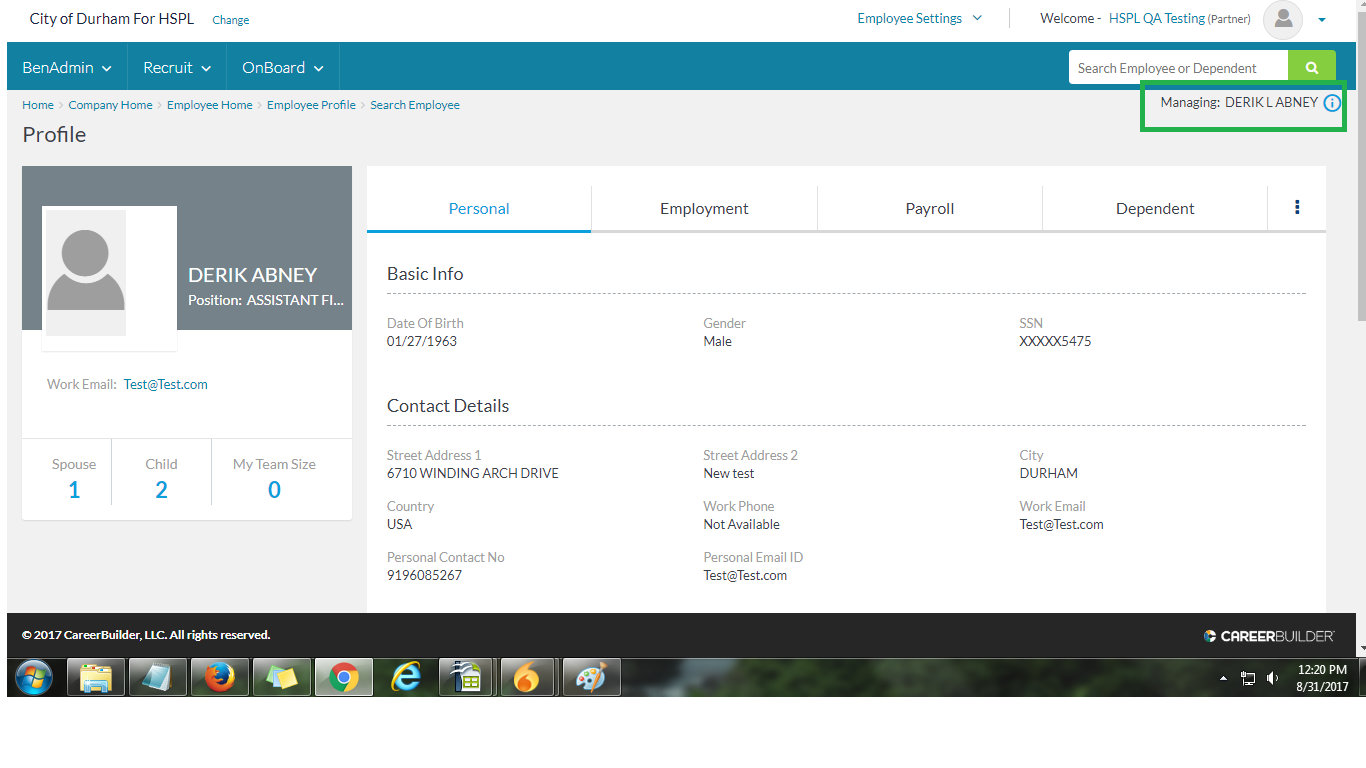
Task: Switch to the Payroll tab
Action: point(930,208)
